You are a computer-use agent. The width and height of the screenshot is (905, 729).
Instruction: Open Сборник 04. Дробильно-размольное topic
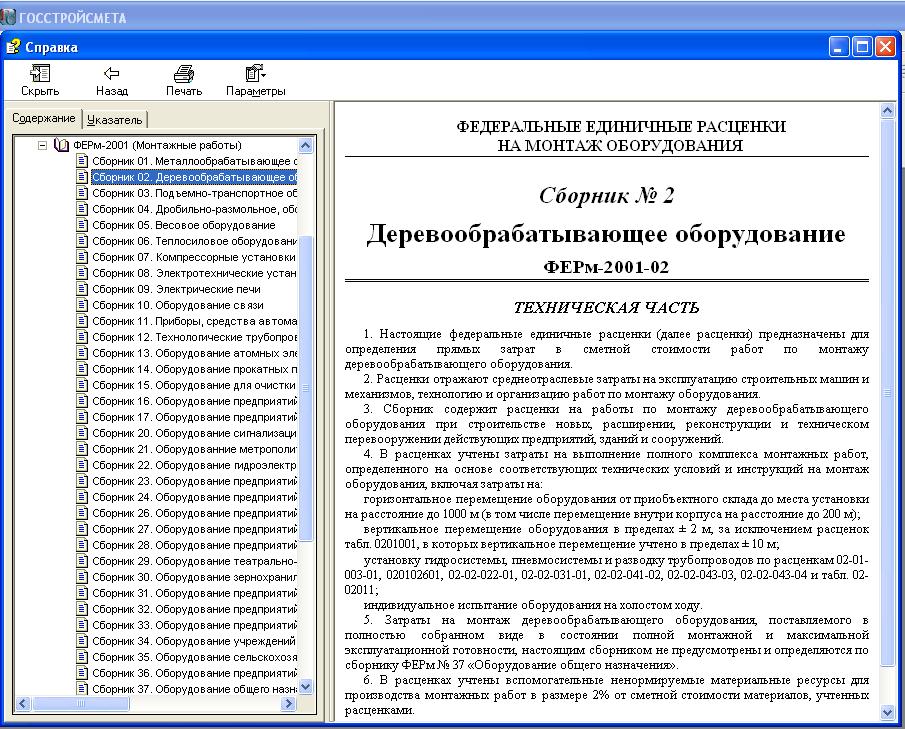(x=194, y=209)
